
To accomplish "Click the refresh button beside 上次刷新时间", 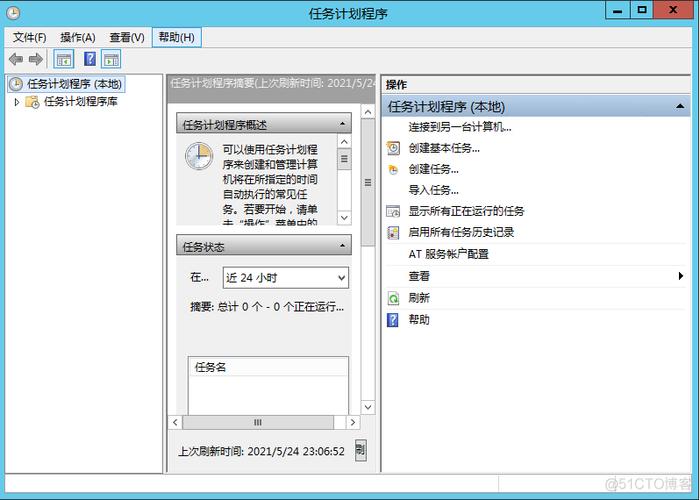I will click(360, 450).
